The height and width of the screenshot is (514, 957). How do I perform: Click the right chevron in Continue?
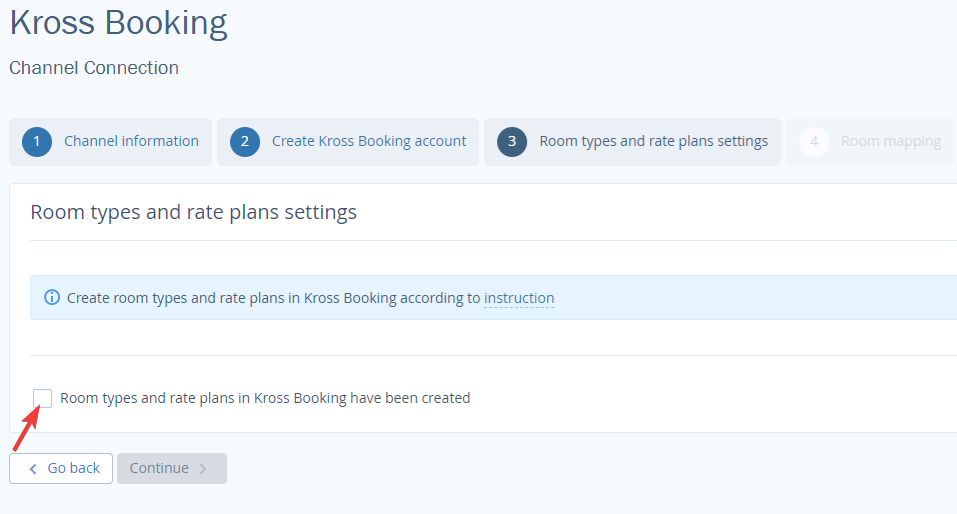tap(203, 469)
